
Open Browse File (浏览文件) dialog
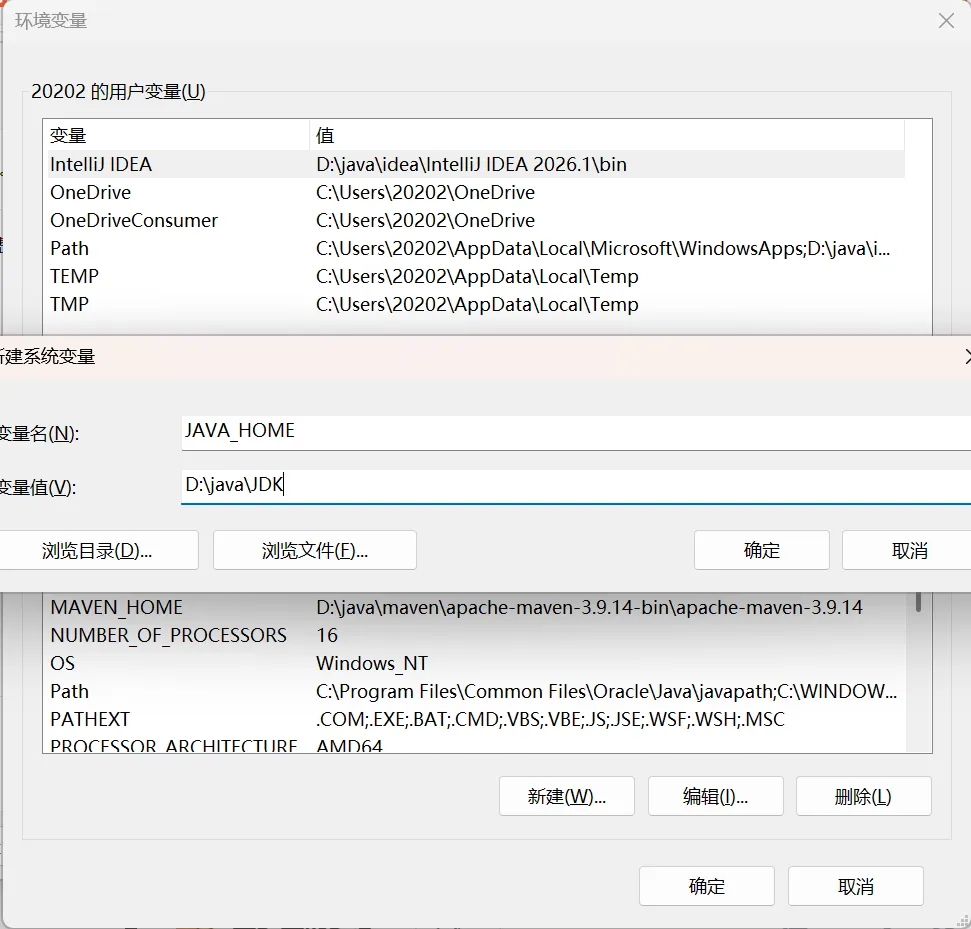click(x=315, y=550)
